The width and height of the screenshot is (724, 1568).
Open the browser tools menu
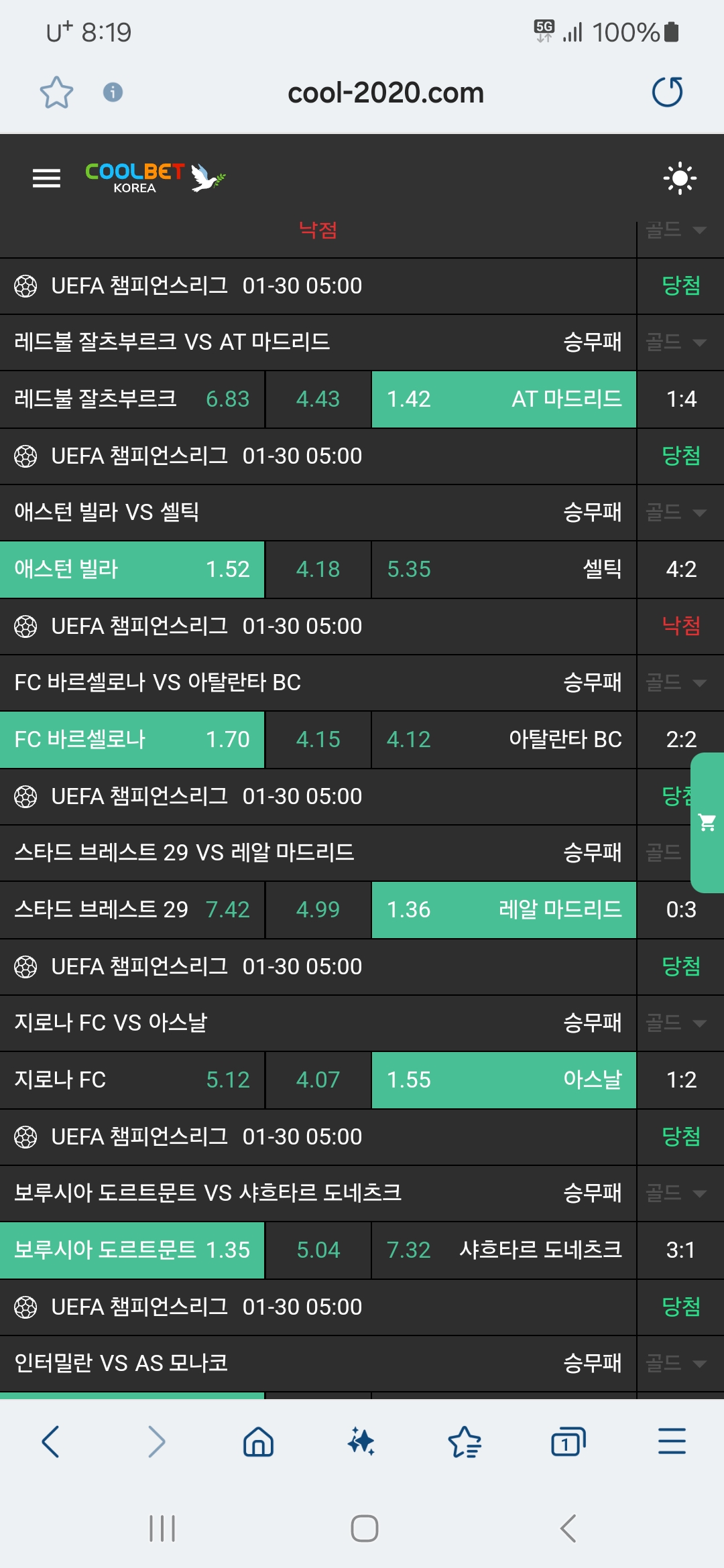point(672,1441)
